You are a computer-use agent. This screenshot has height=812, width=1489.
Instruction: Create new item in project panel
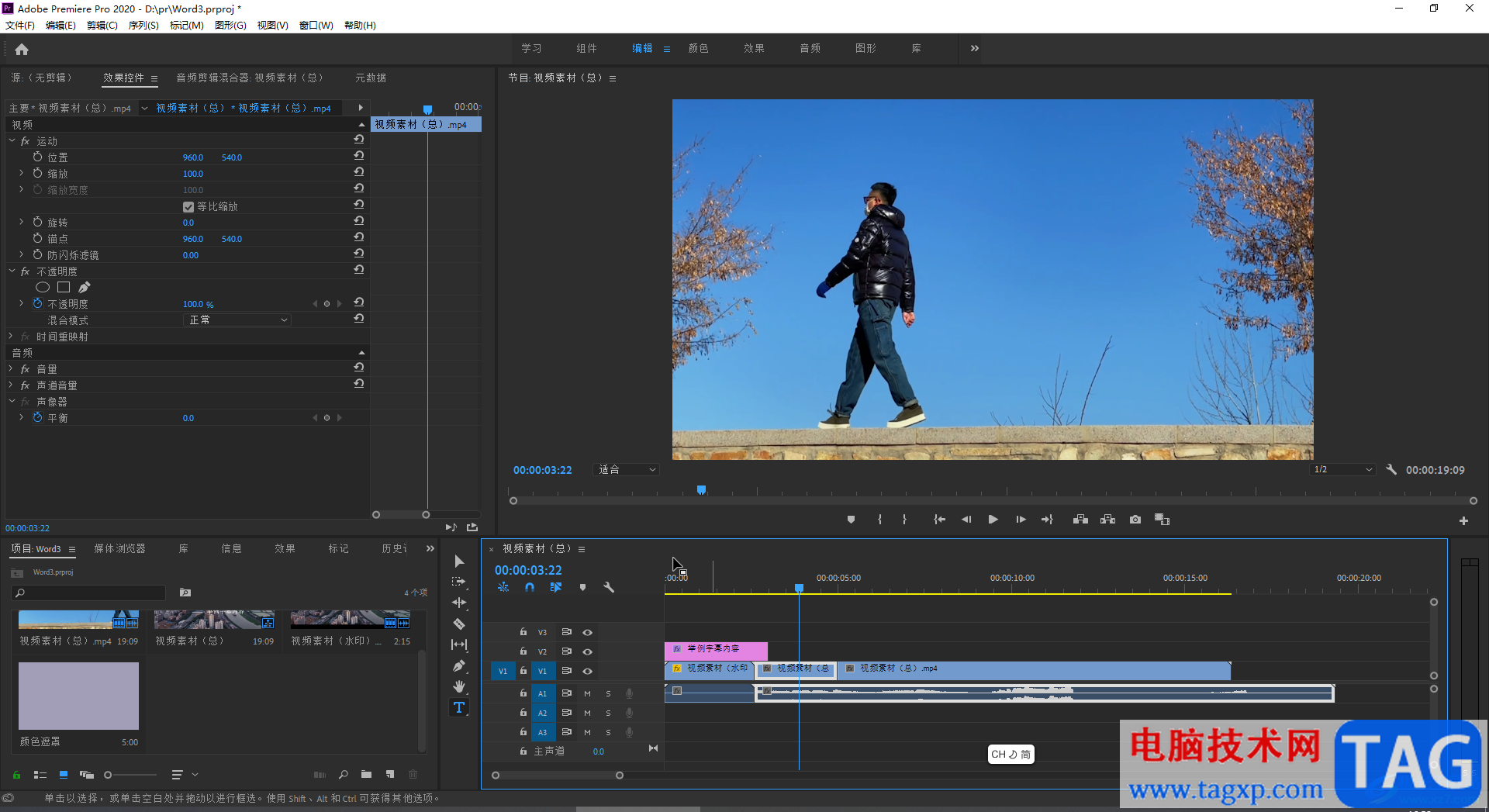pyautogui.click(x=390, y=774)
